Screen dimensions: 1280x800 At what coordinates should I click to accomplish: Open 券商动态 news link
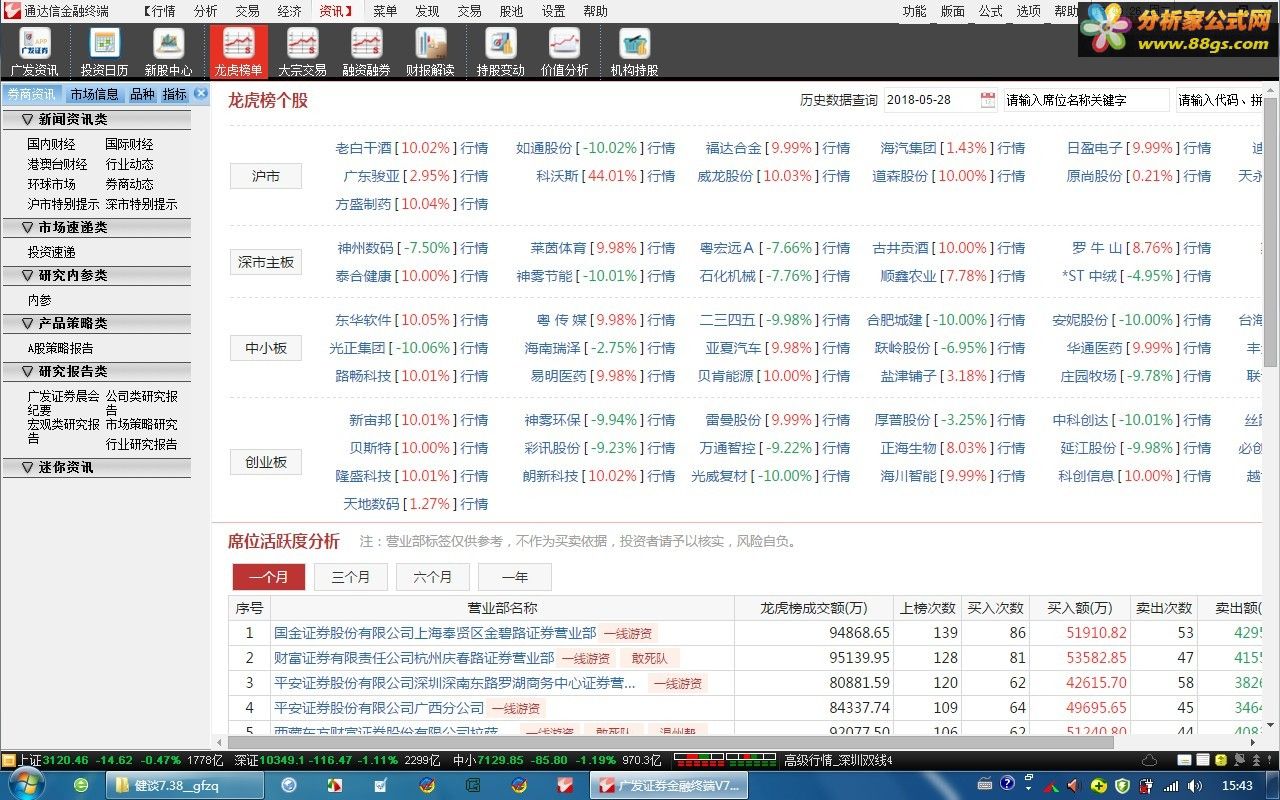pyautogui.click(x=129, y=184)
